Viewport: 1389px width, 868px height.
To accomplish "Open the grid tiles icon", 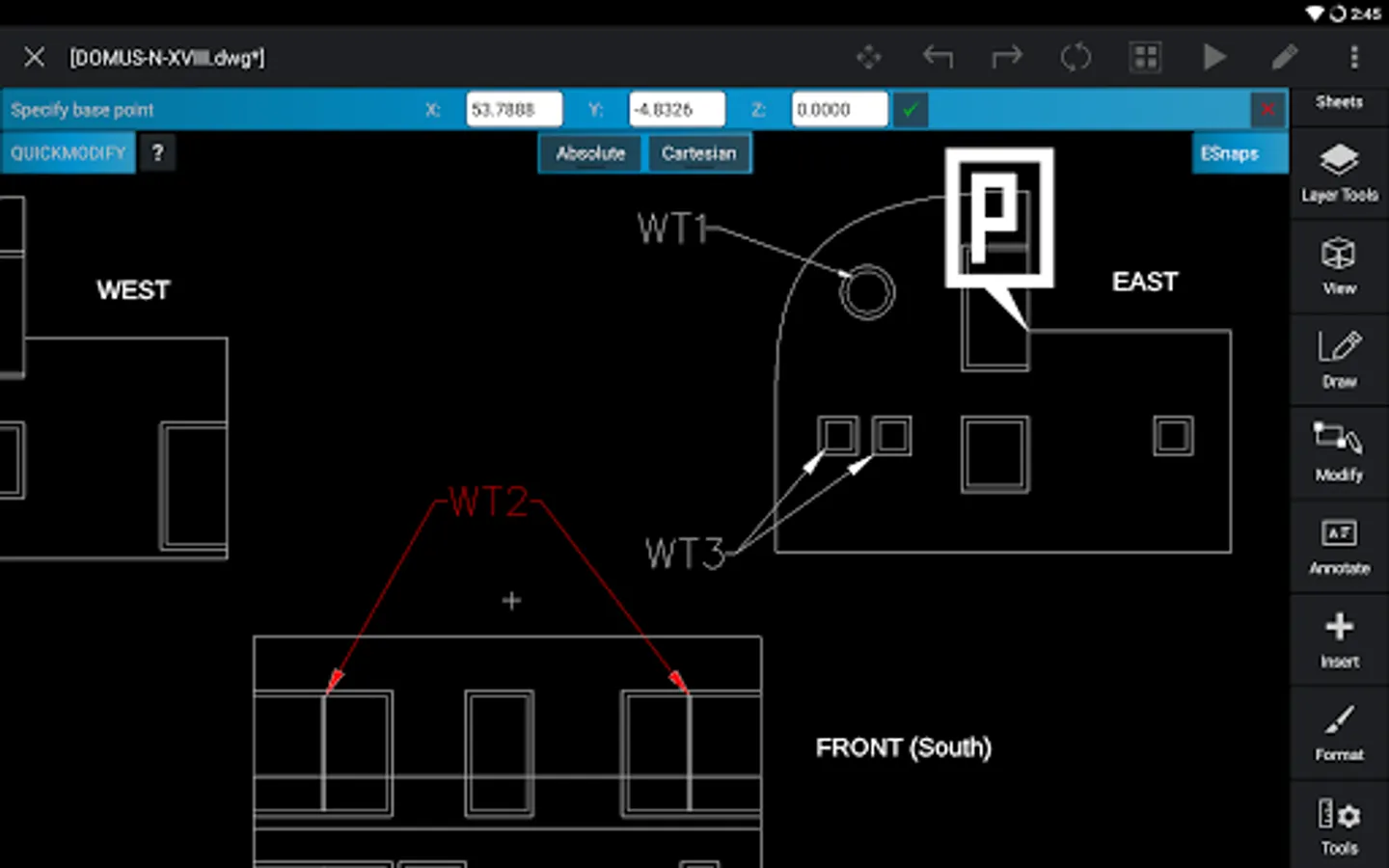I will click(x=1145, y=58).
